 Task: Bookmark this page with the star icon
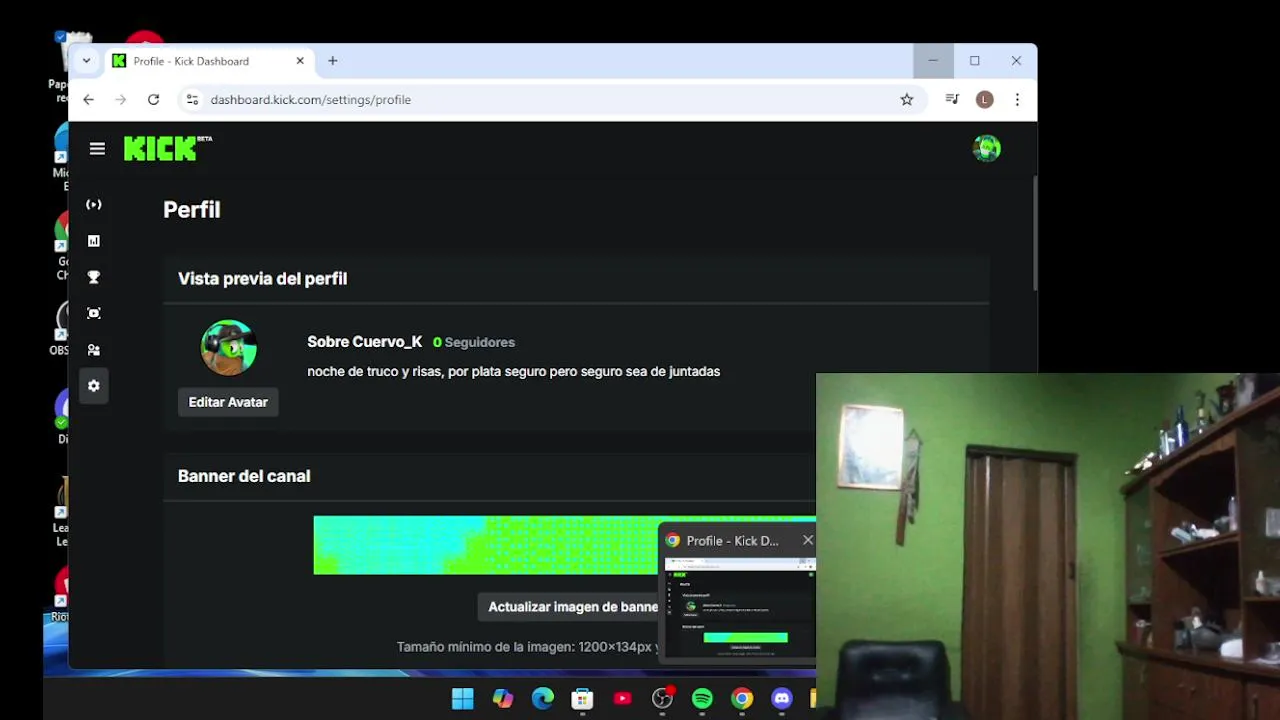907,100
